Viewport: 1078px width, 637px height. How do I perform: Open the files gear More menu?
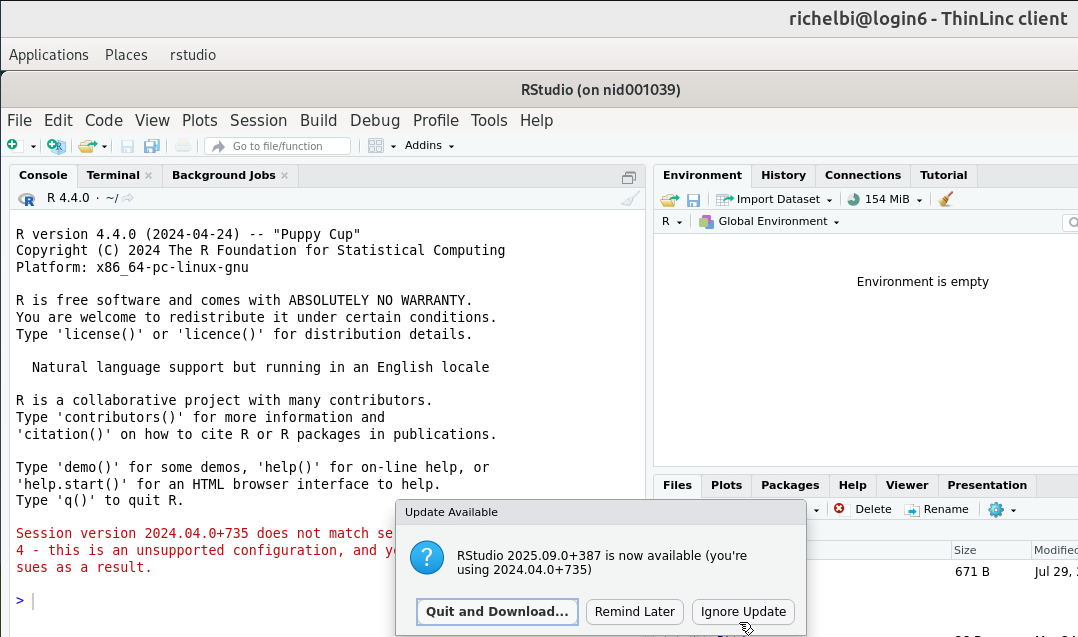1001,510
